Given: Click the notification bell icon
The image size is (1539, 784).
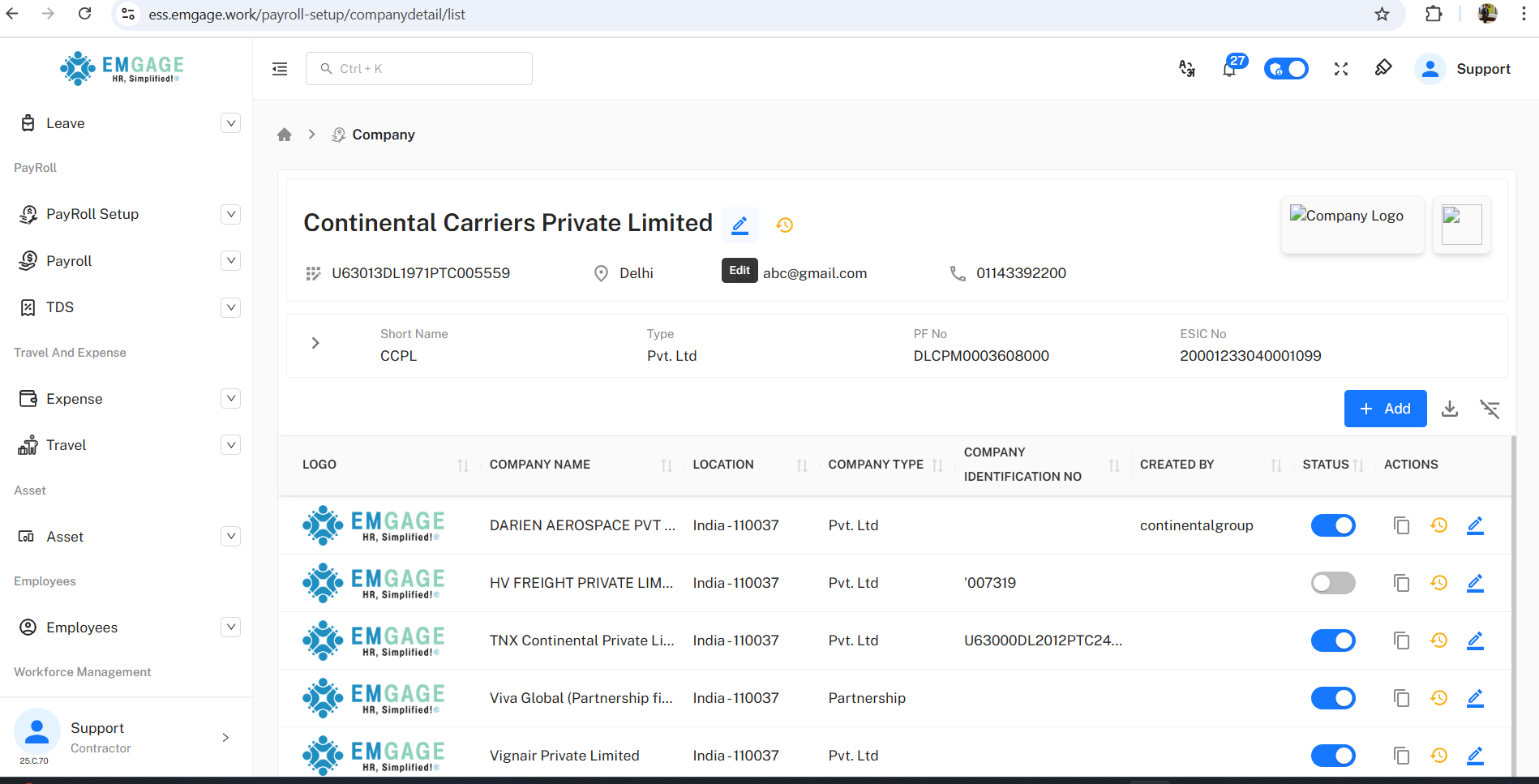Looking at the screenshot, I should (1229, 69).
